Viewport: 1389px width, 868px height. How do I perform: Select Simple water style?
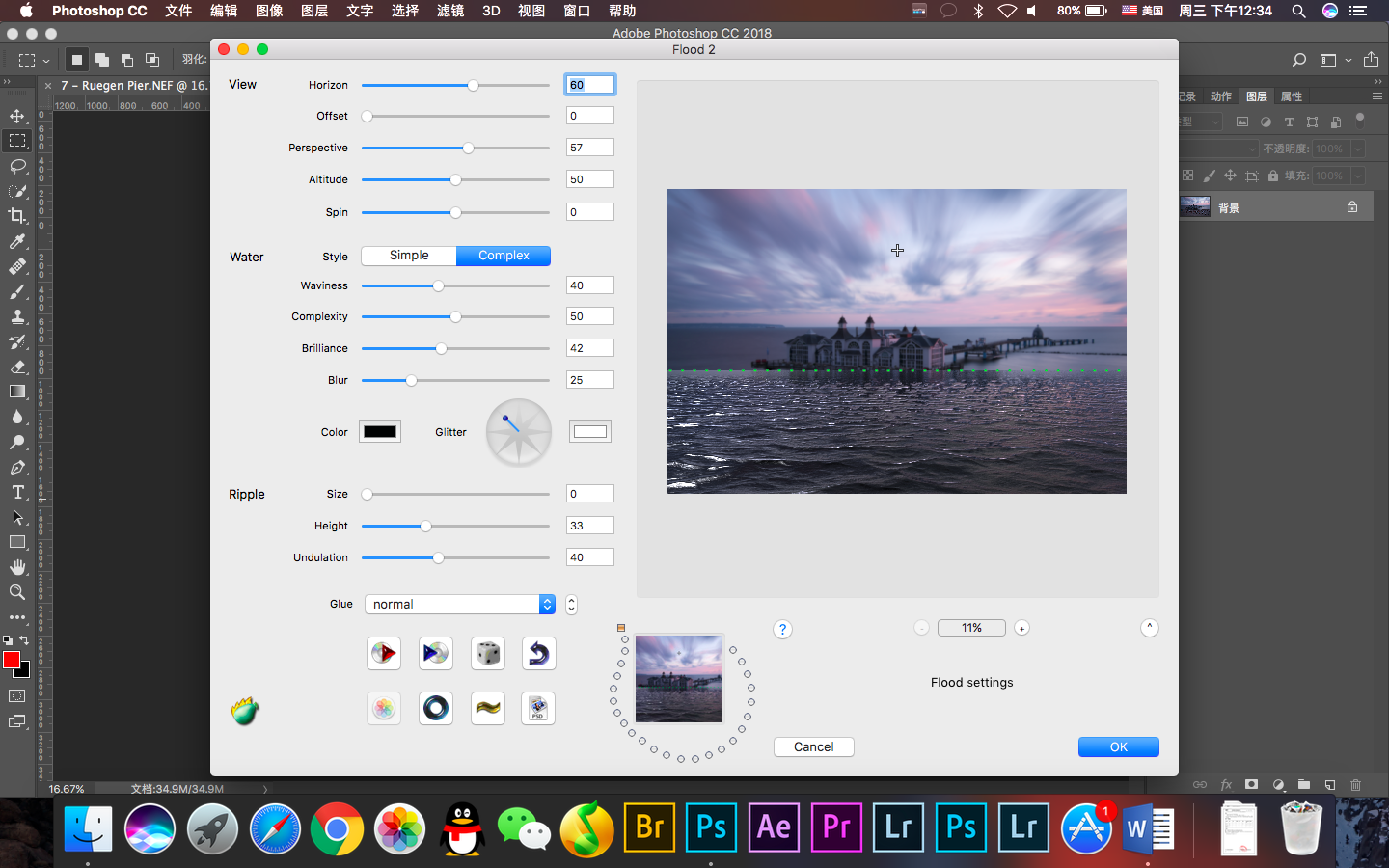409,256
